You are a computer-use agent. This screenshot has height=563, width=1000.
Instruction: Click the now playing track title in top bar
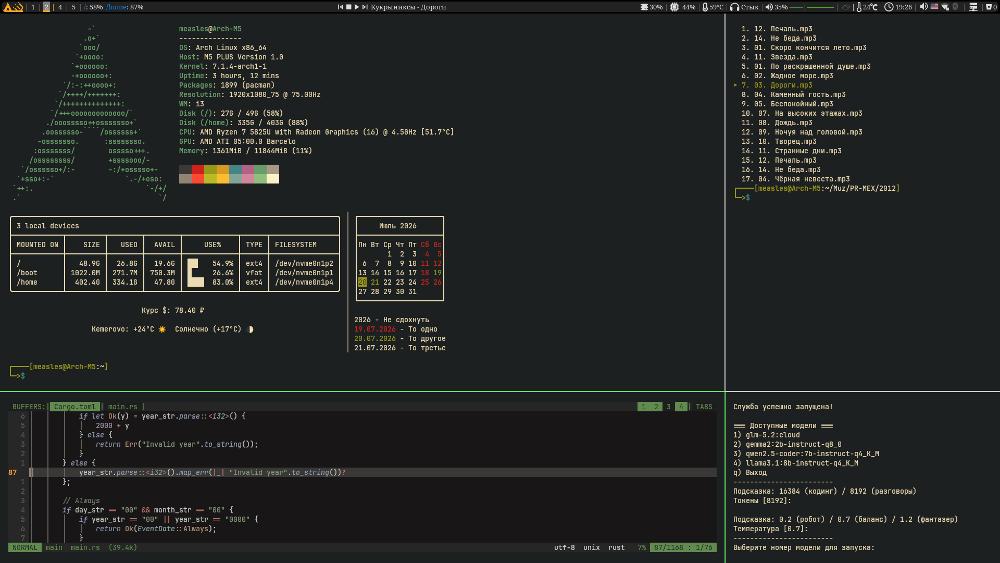point(408,7)
